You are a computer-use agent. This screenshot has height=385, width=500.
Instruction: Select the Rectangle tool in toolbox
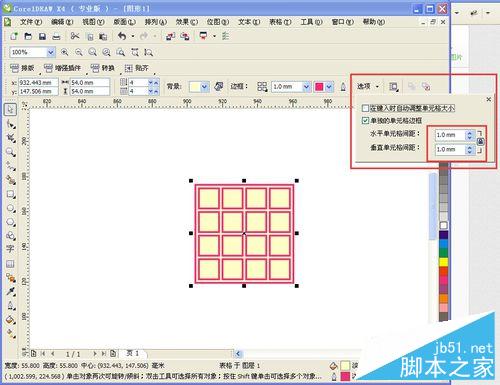[x=10, y=194]
